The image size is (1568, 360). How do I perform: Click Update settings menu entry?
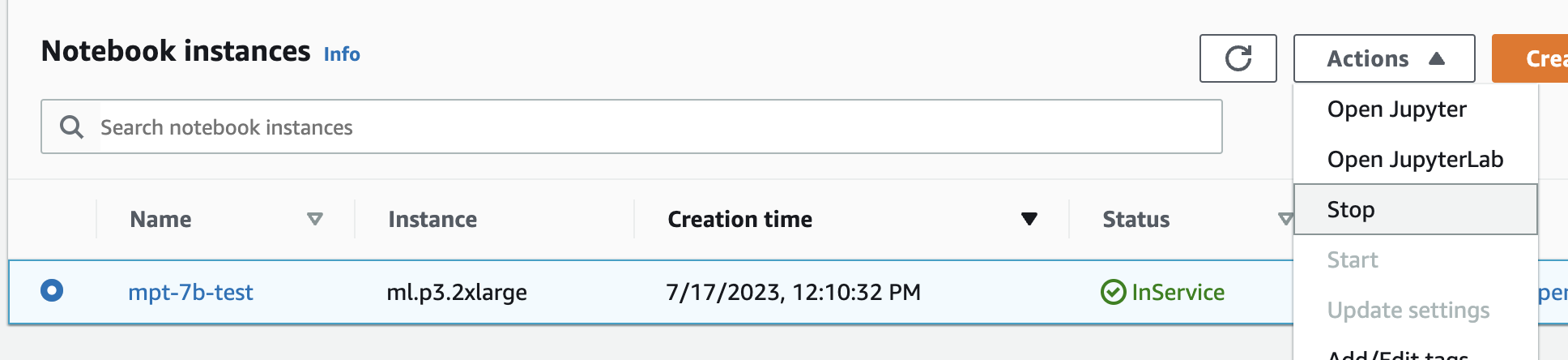click(x=1408, y=311)
